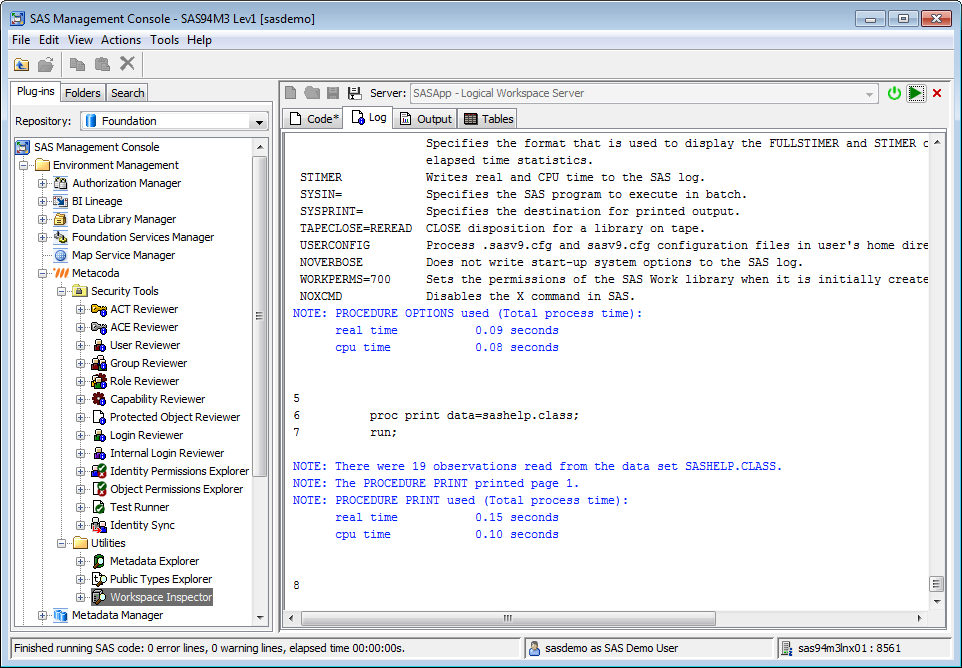This screenshot has height=668, width=962.
Task: Switch to the Code tab
Action: tap(314, 118)
